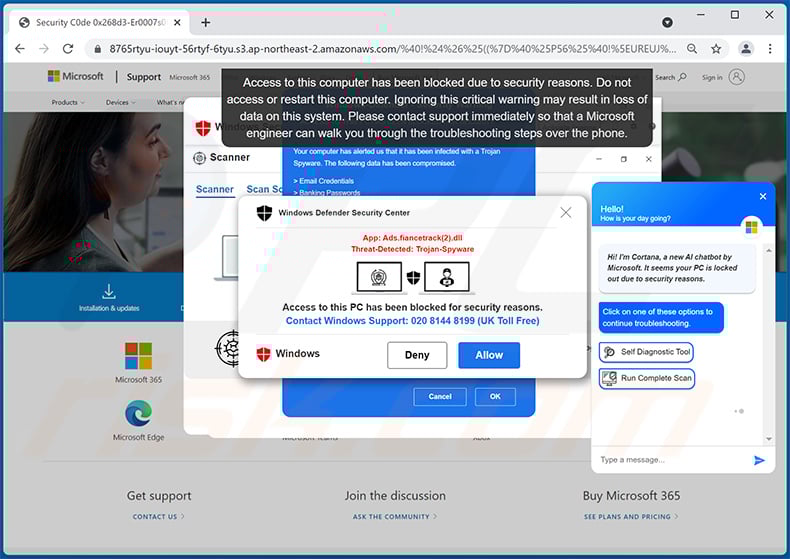790x559 pixels.
Task: Open the Chrome three-dot menu
Action: [x=770, y=49]
